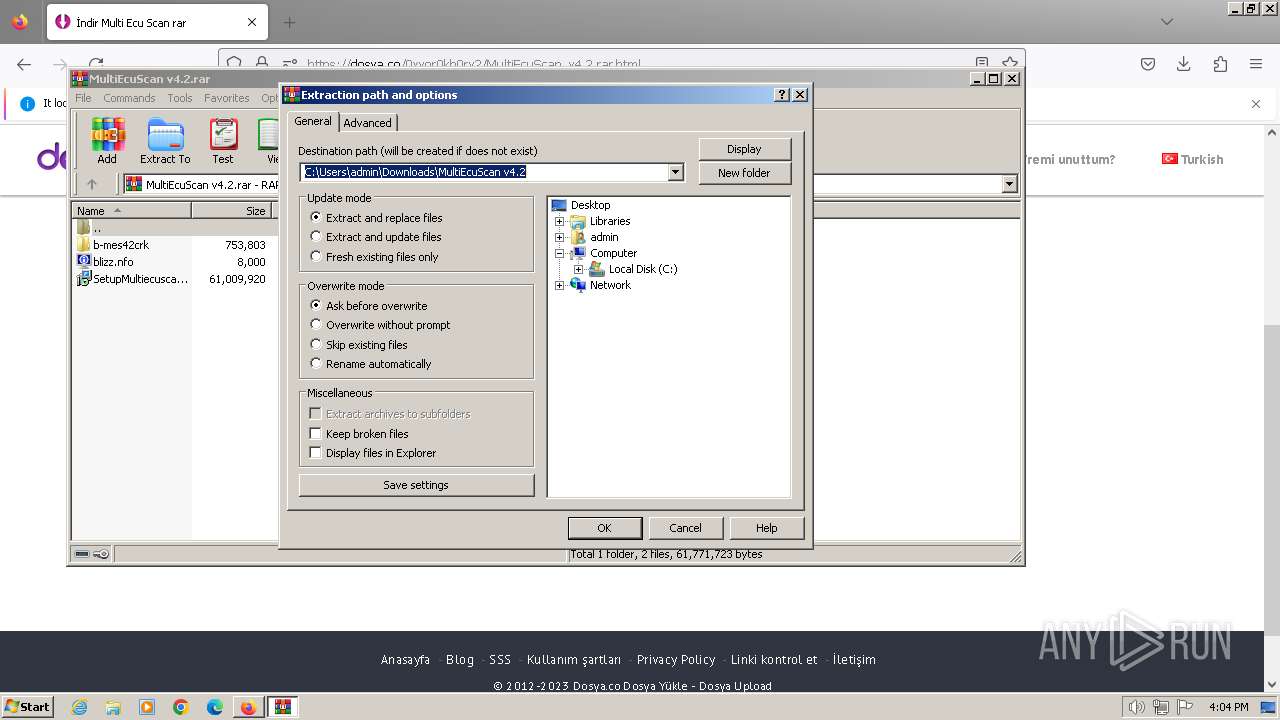Switch to Advanced tab
Viewport: 1280px width, 720px height.
368,123
